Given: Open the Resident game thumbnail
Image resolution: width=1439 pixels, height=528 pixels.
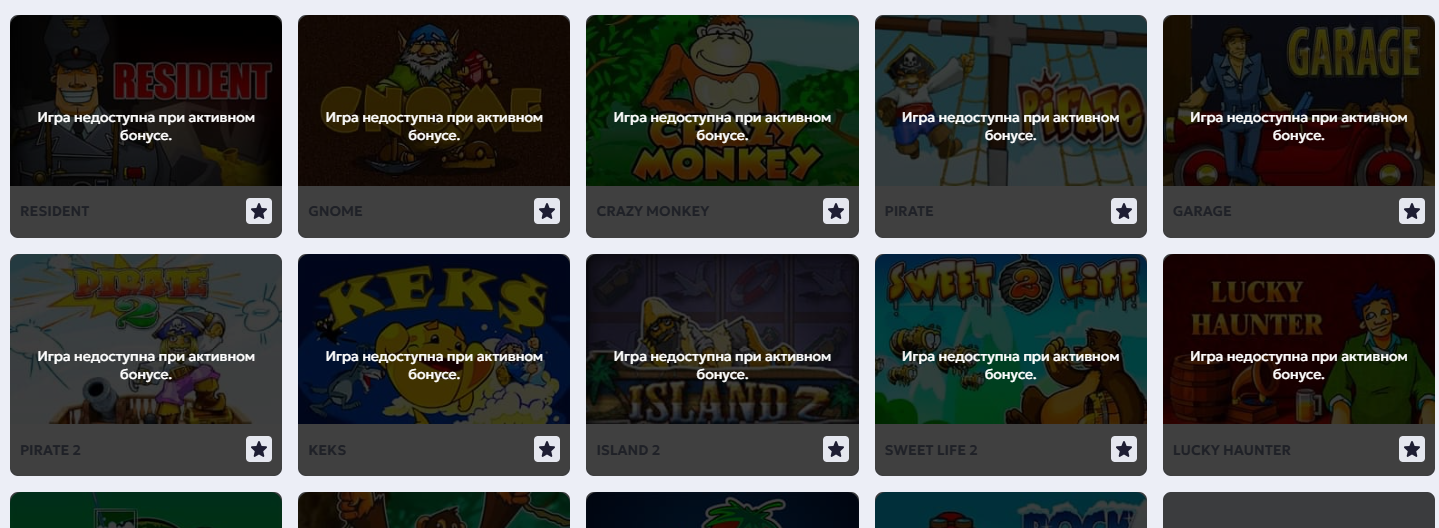Looking at the screenshot, I should (146, 100).
